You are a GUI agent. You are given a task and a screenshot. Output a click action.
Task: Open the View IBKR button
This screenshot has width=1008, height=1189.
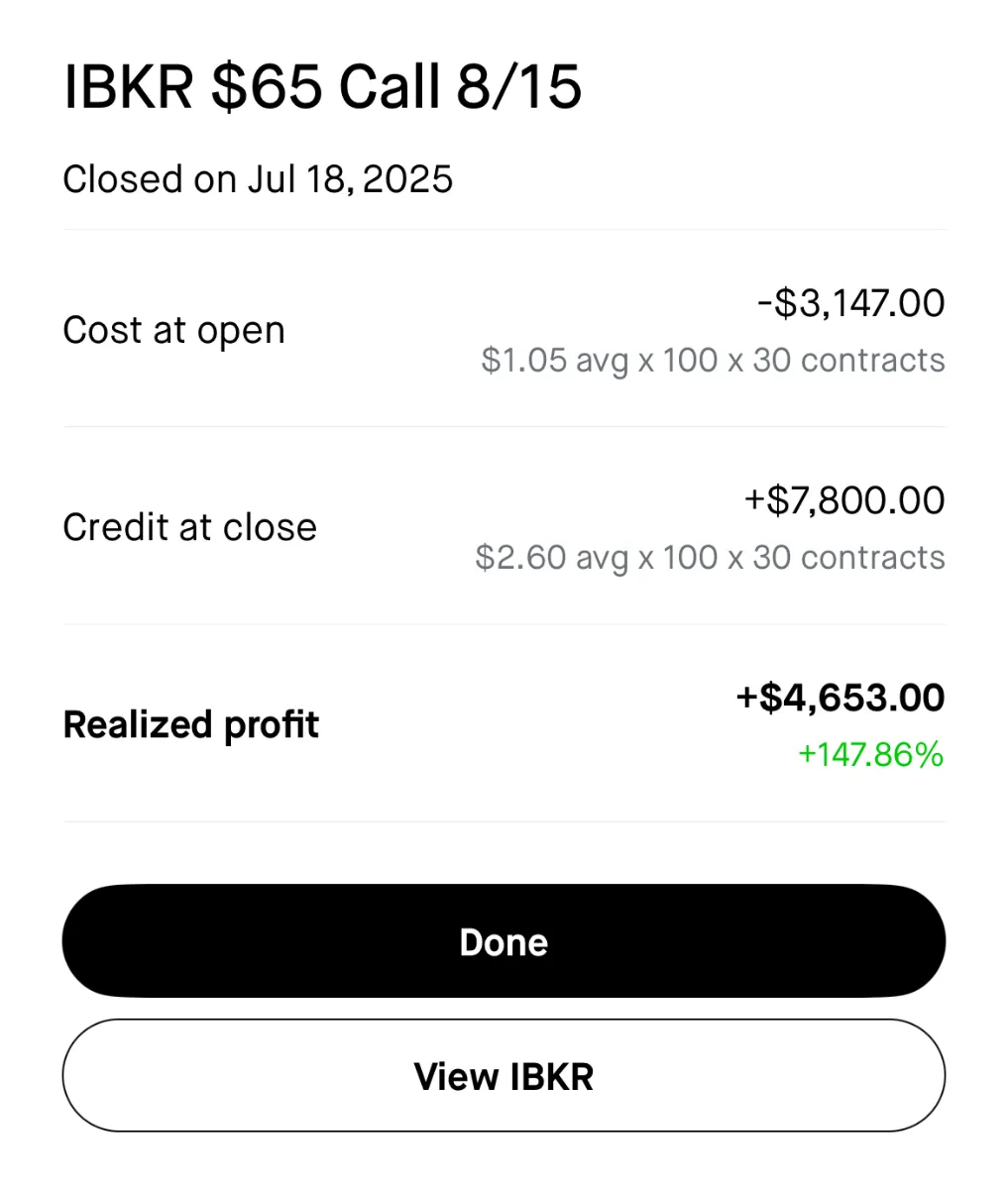coord(504,1076)
